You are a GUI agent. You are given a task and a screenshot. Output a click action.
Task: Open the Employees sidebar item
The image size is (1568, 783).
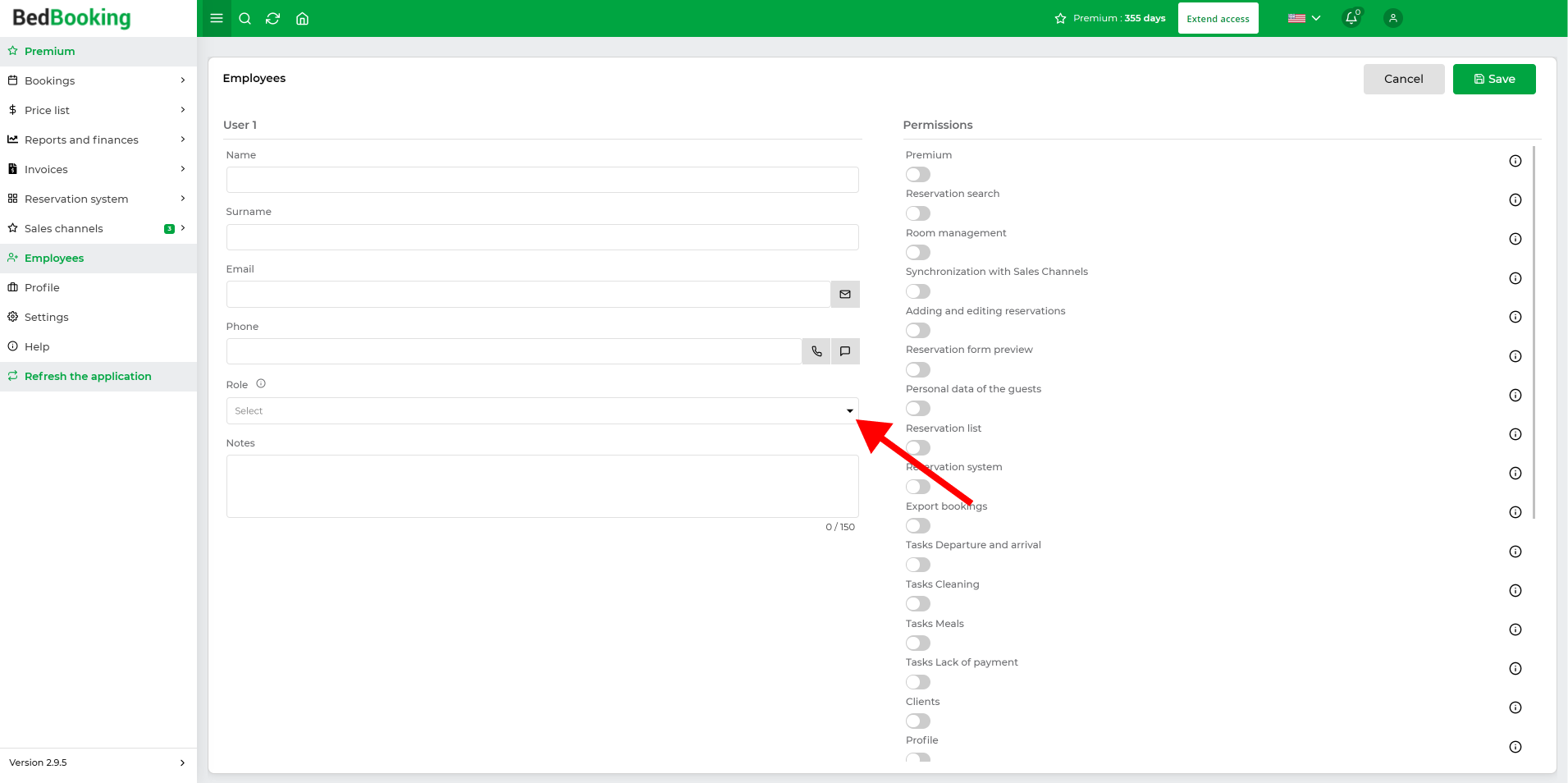tap(98, 258)
